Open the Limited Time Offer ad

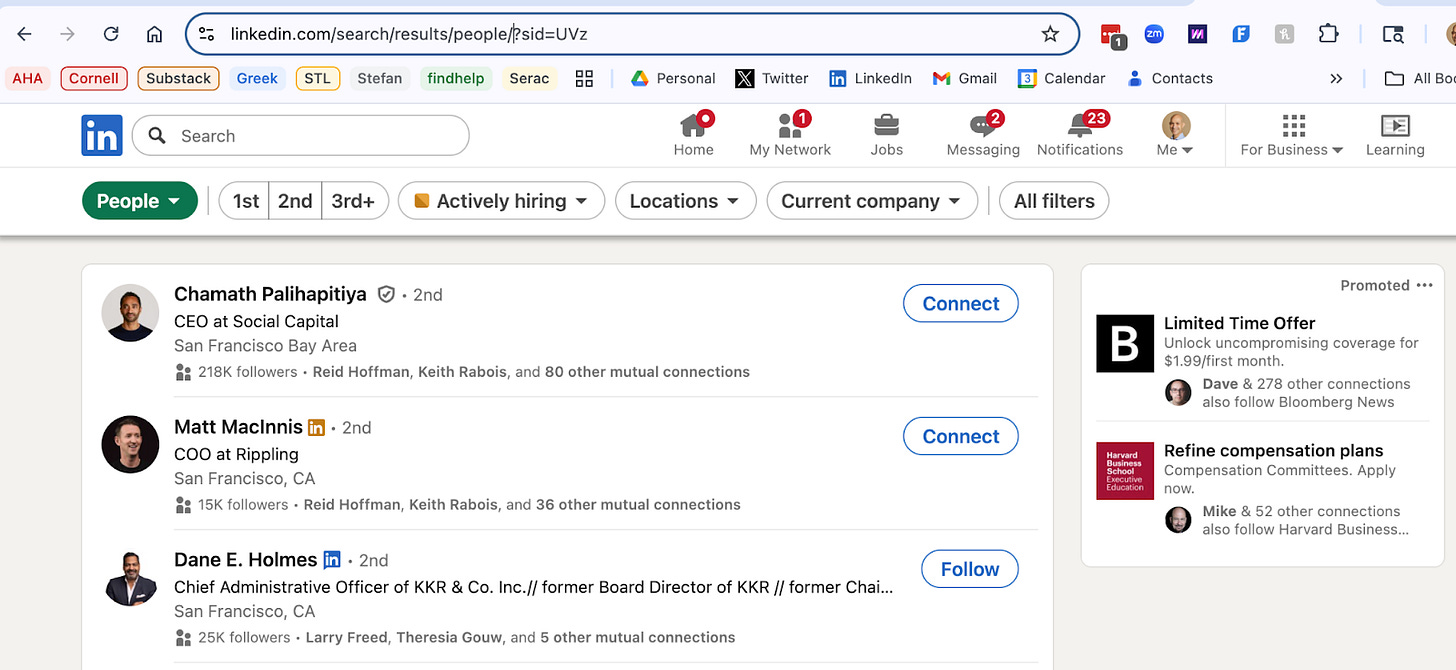click(1239, 323)
